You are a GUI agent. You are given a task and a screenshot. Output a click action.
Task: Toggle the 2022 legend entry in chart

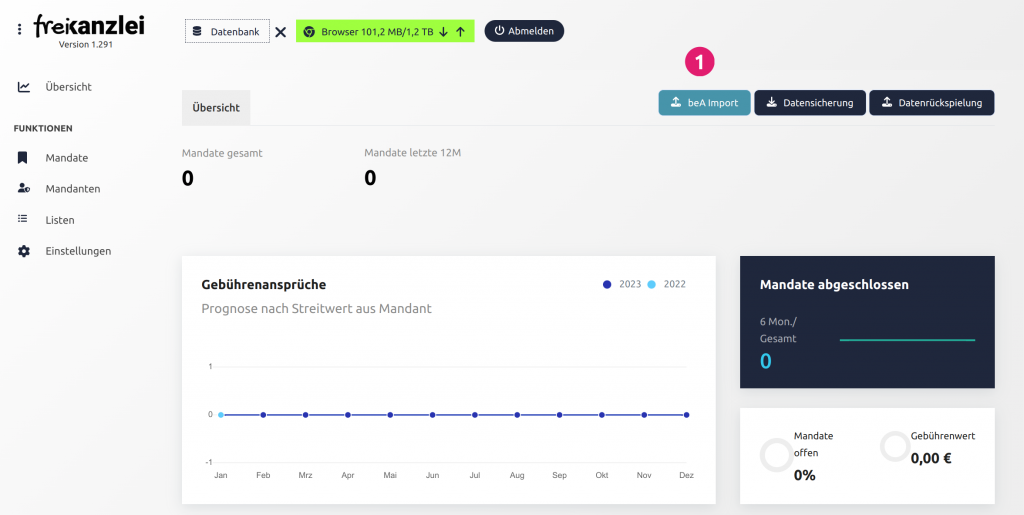[x=666, y=284]
